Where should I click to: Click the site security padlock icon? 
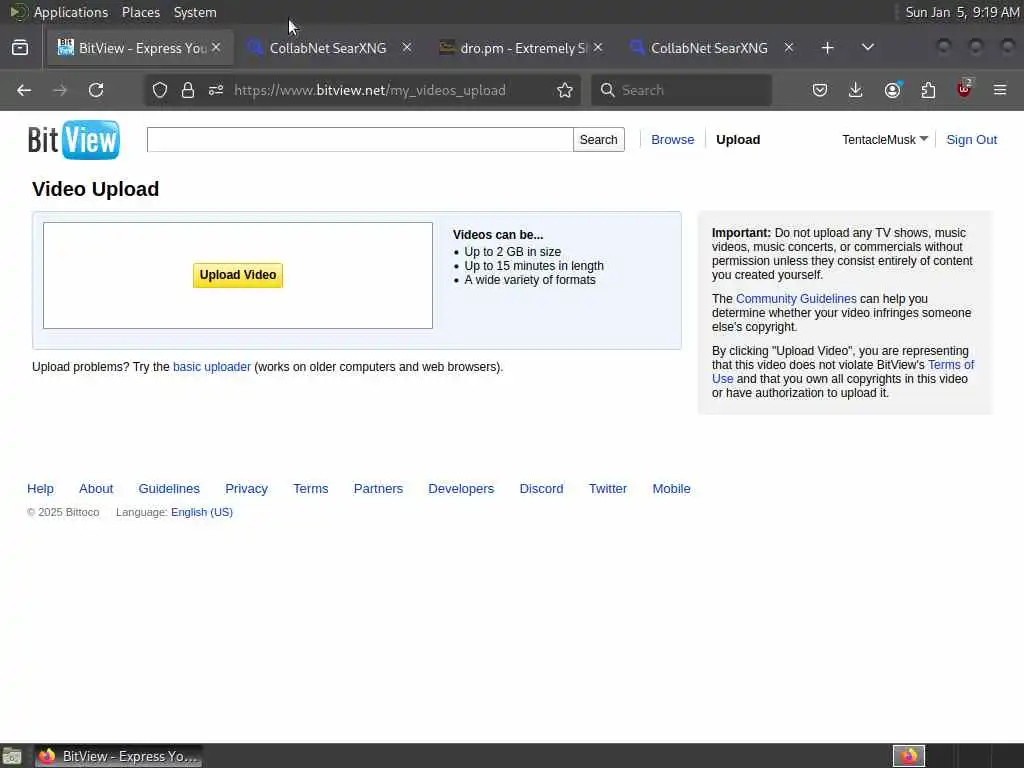pyautogui.click(x=188, y=90)
